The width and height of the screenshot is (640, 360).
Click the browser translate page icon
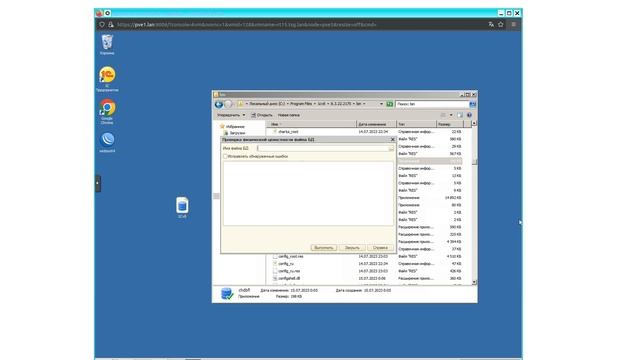[491, 24]
